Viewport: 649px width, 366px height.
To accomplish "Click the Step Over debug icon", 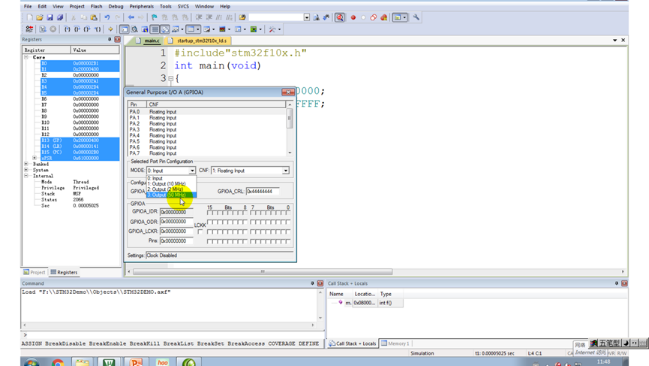I will [77, 29].
